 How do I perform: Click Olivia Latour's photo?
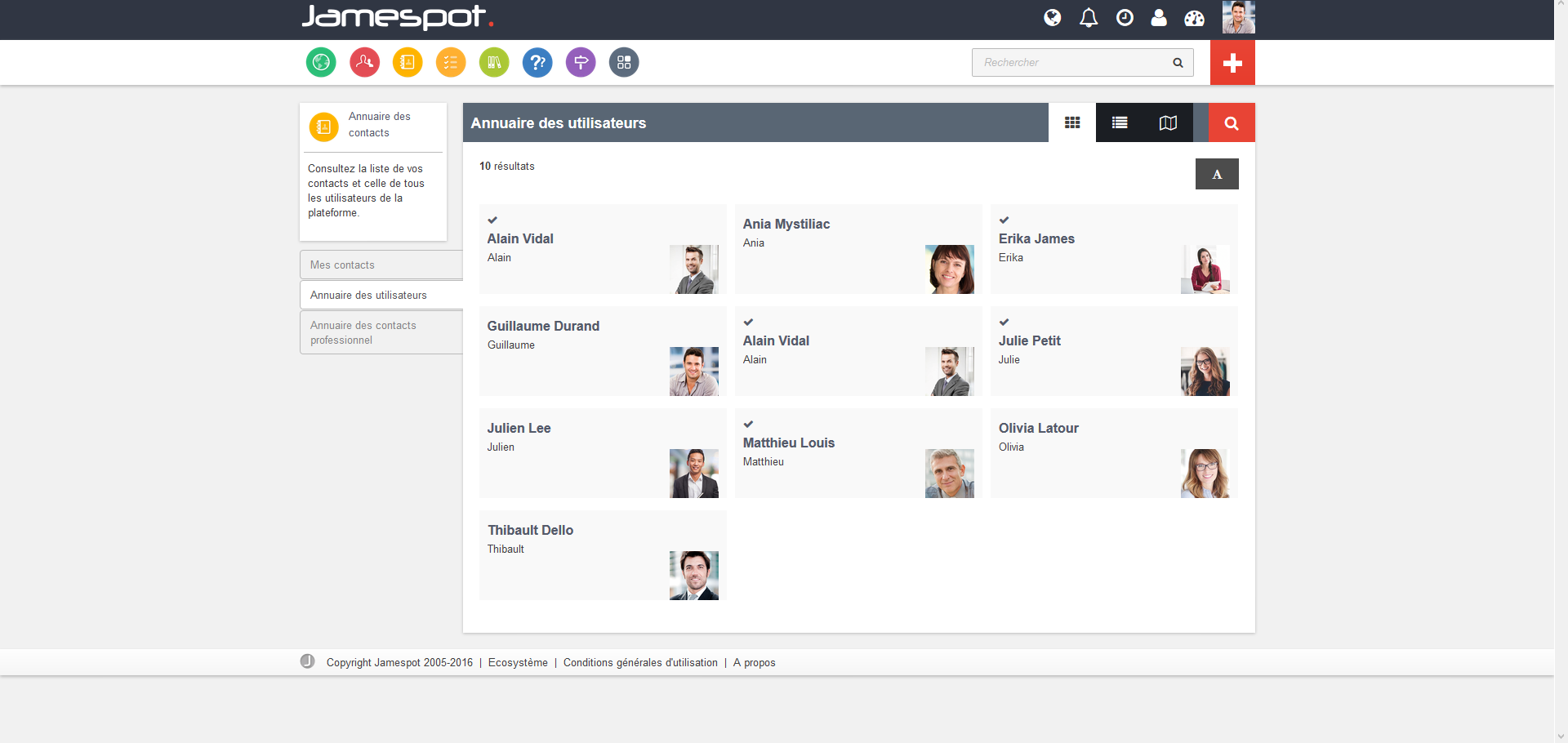click(x=1205, y=474)
